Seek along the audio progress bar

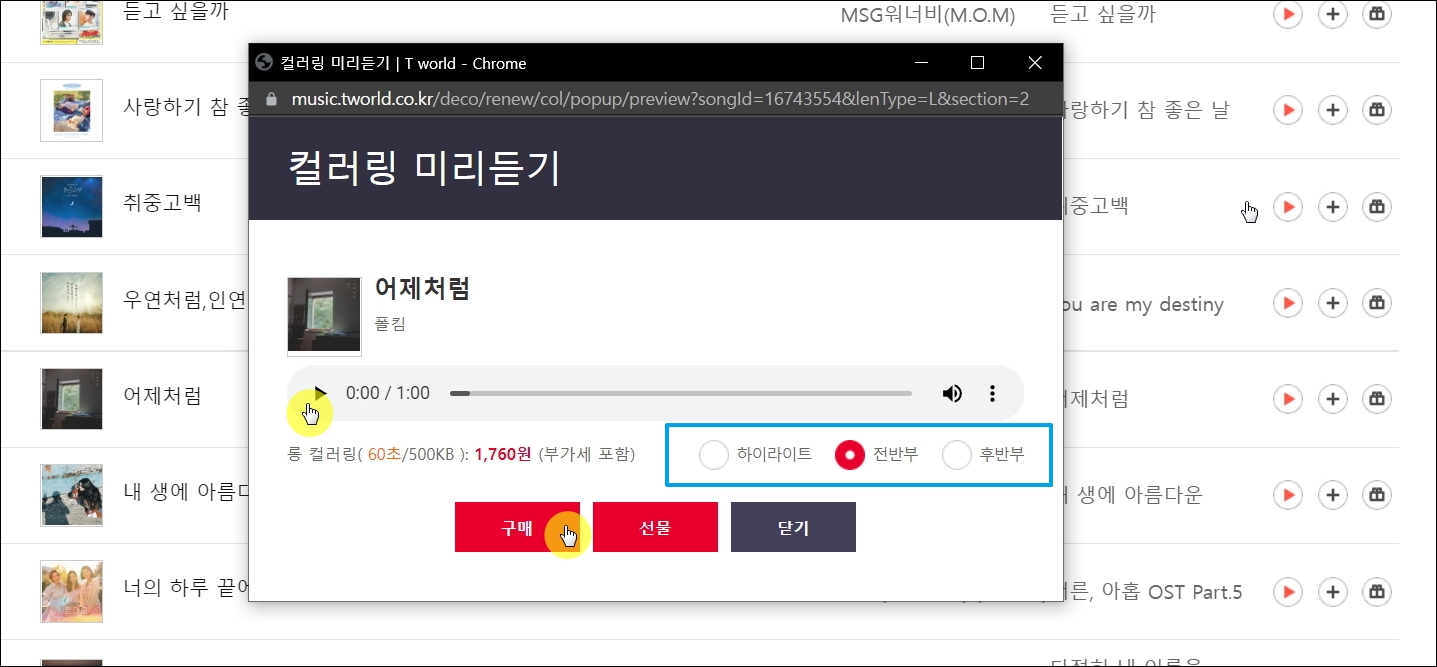(x=681, y=393)
